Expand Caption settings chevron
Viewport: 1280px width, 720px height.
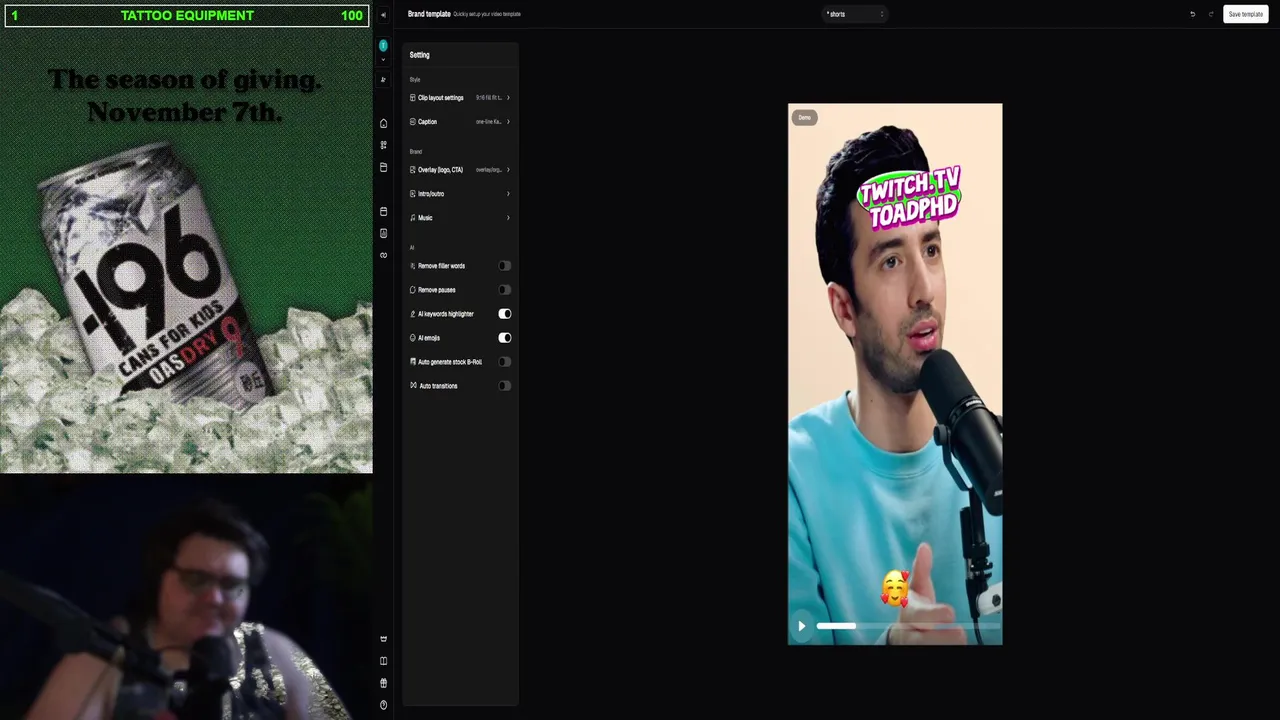click(508, 122)
